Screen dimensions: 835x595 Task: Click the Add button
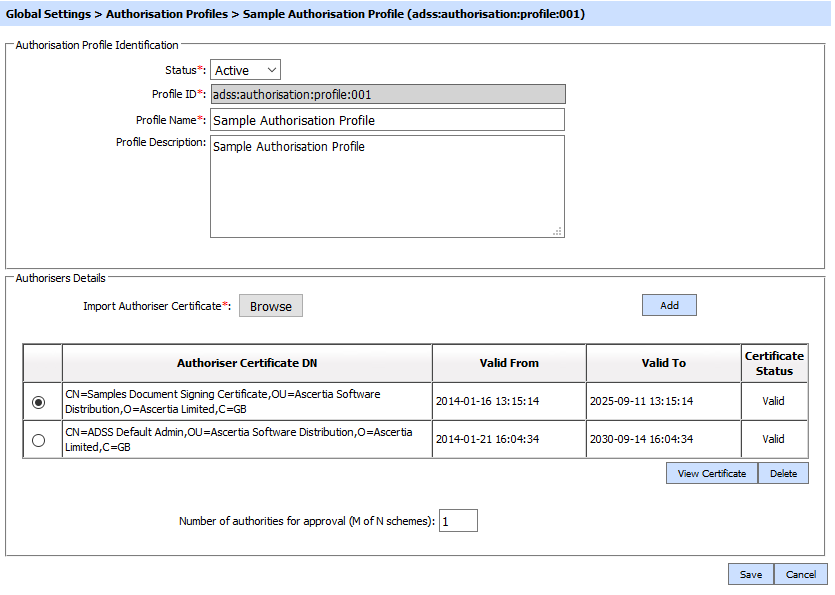tap(669, 305)
